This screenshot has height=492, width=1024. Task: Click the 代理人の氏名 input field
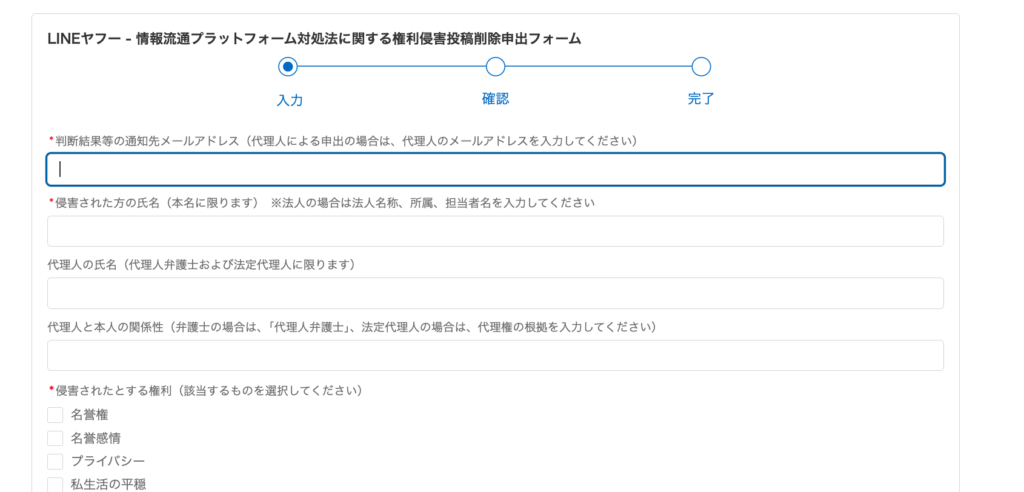tap(495, 293)
